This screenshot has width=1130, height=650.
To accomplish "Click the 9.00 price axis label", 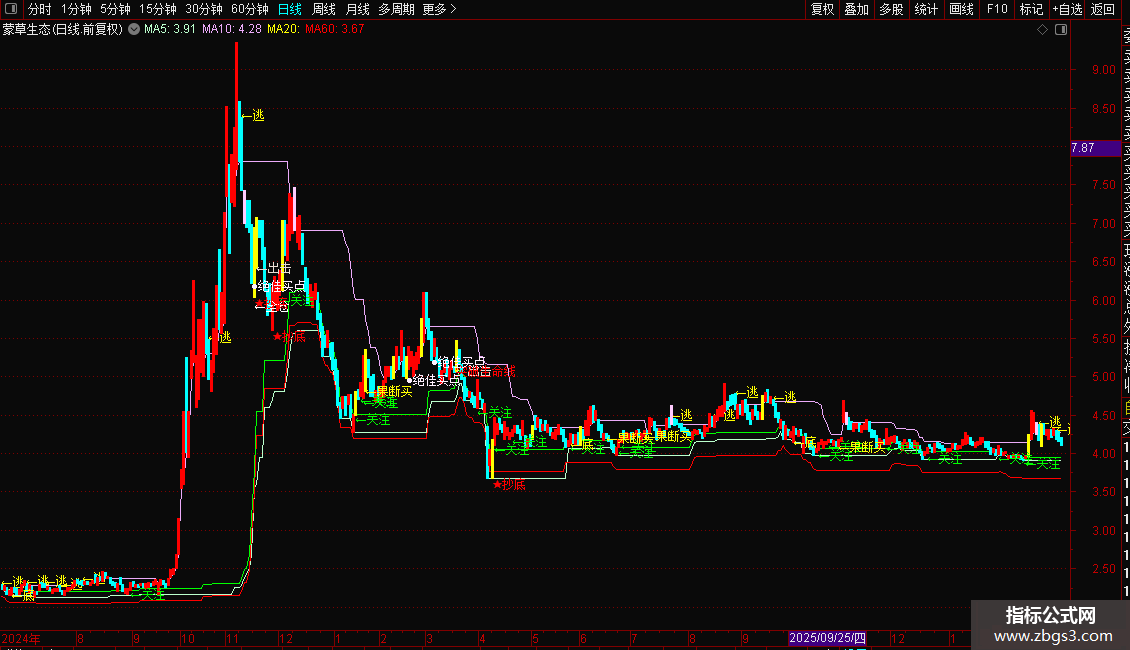I will 1103,70.
